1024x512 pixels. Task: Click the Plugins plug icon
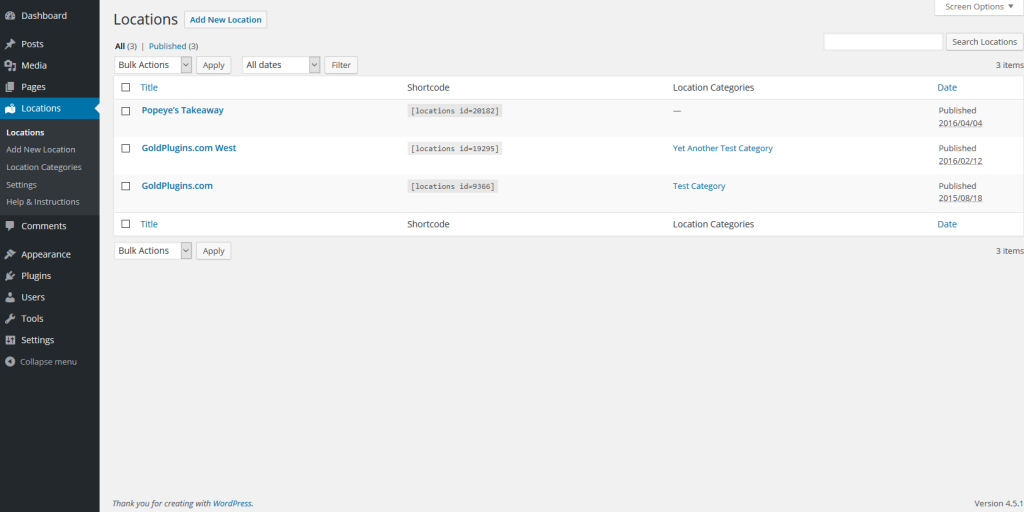click(x=10, y=276)
